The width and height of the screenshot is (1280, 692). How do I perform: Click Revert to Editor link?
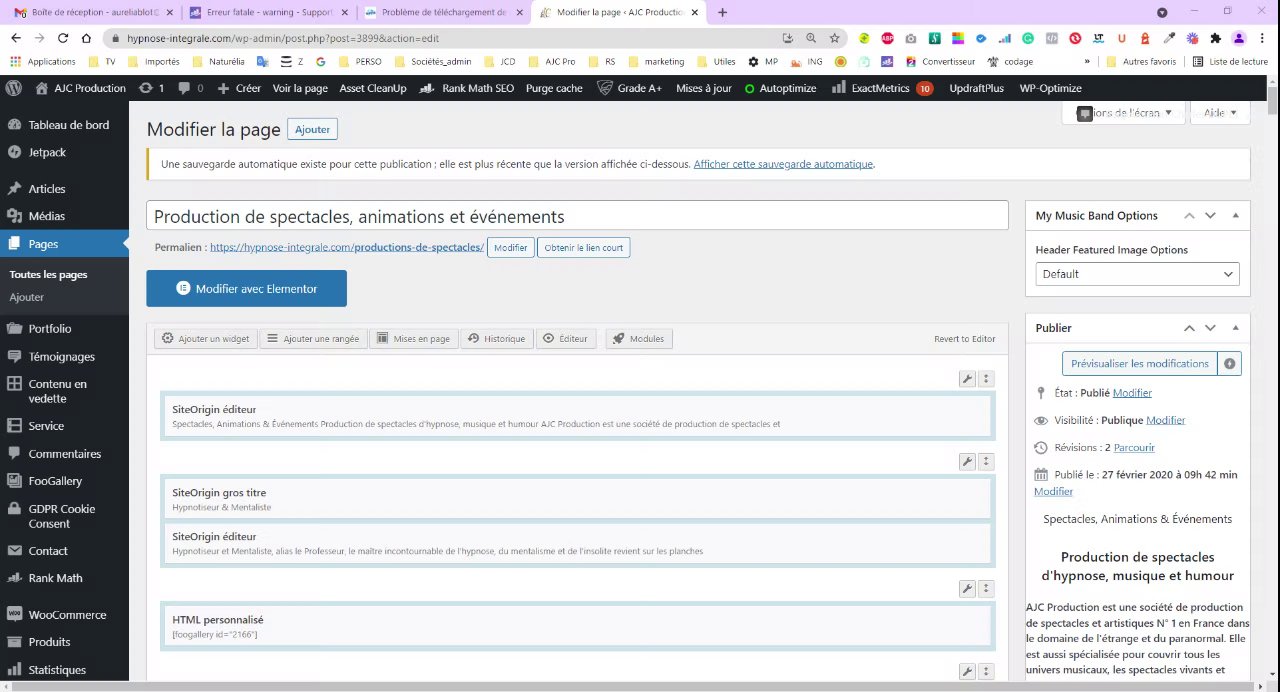964,339
